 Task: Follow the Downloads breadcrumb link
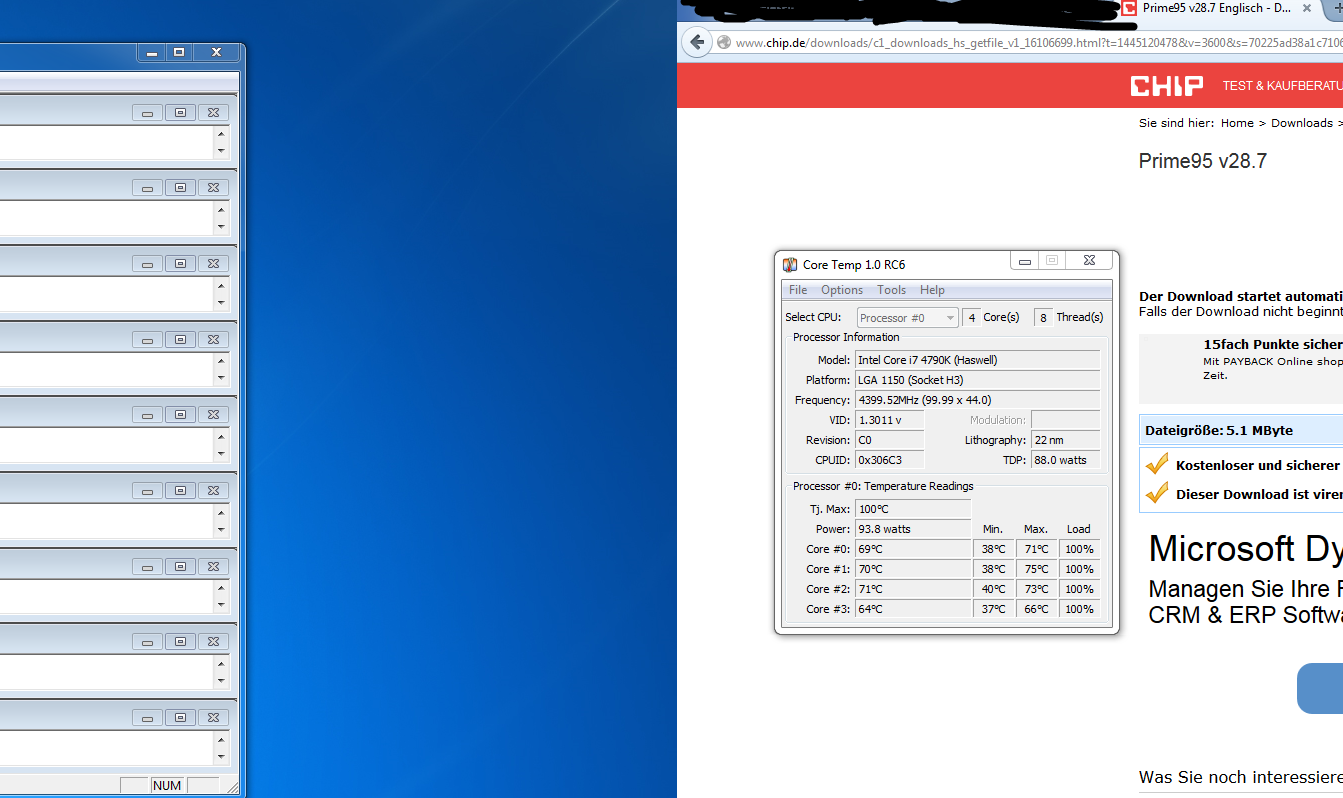[x=1302, y=123]
